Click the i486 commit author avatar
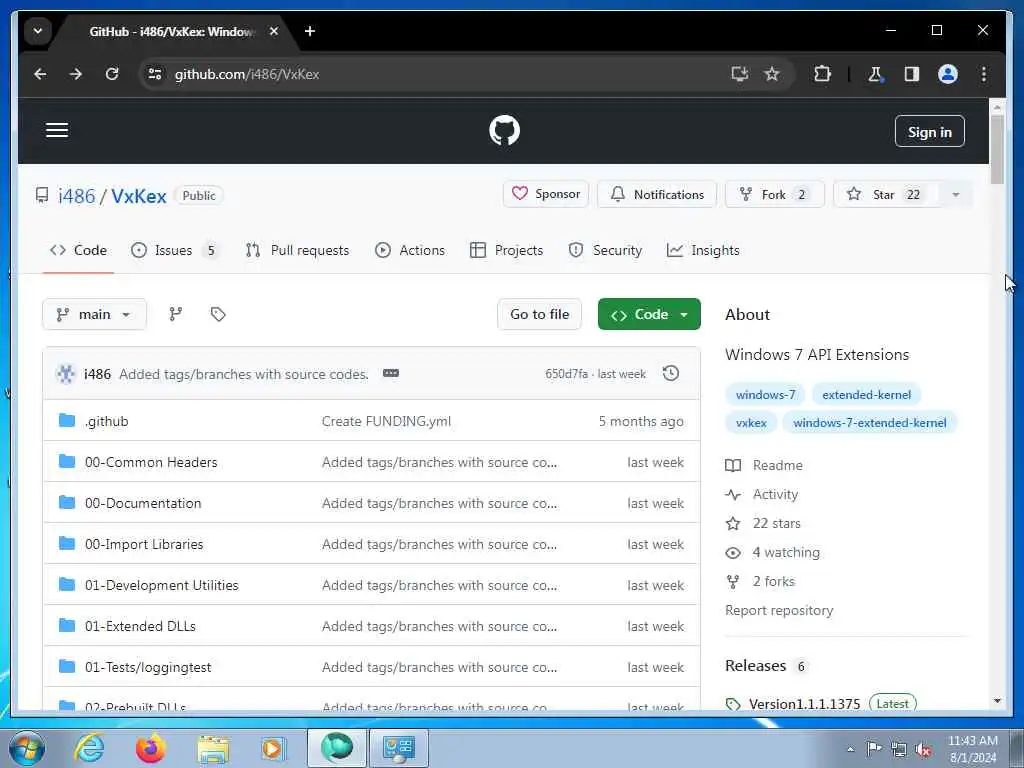This screenshot has height=768, width=1024. click(x=65, y=374)
